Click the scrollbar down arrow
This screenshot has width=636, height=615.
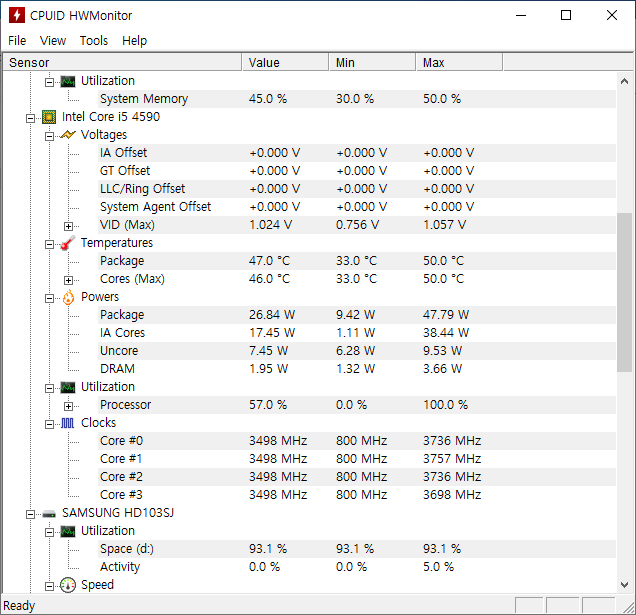point(624,585)
